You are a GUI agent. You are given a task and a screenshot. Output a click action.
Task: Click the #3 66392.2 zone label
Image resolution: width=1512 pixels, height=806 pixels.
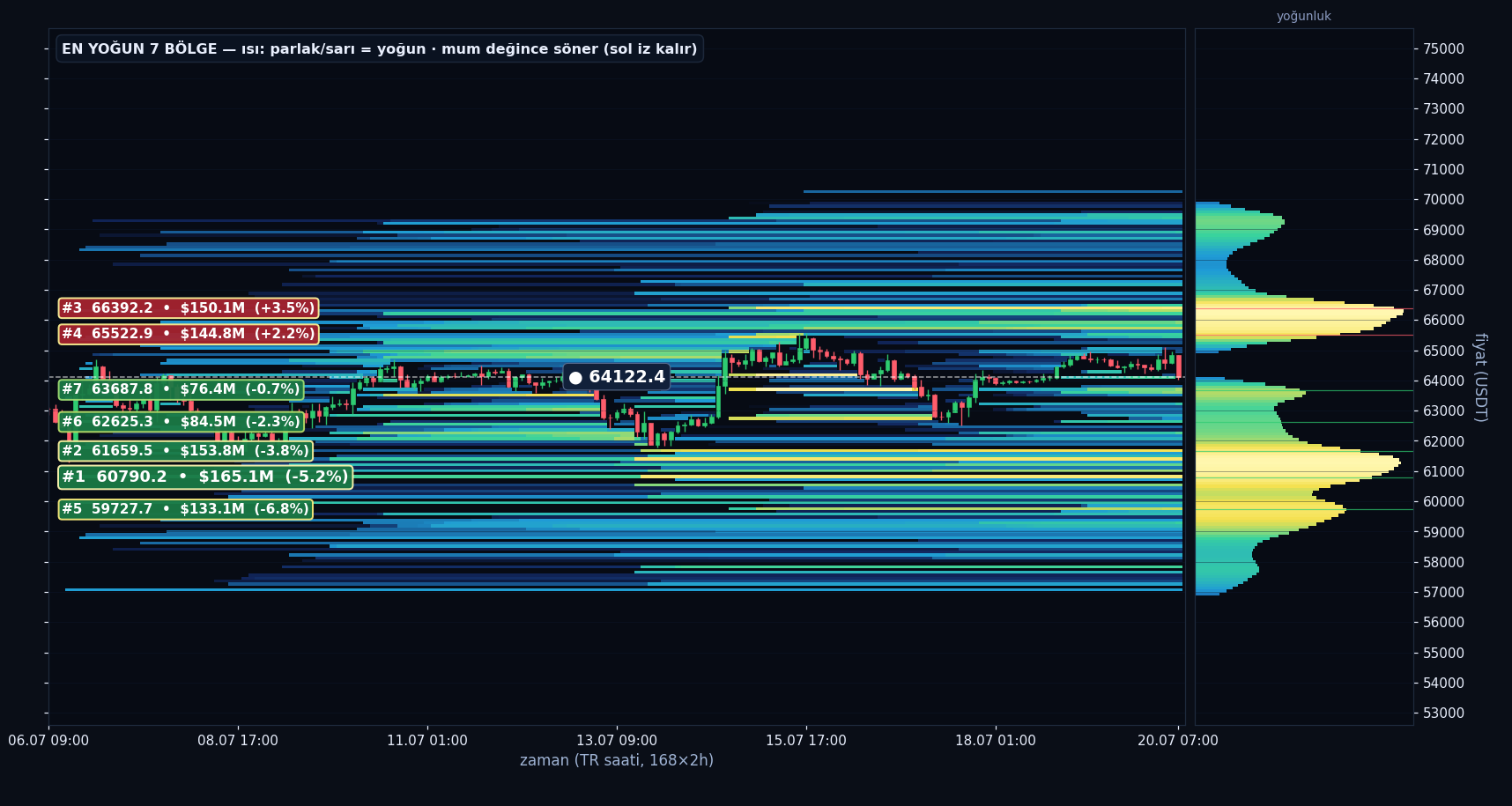pyautogui.click(x=189, y=308)
